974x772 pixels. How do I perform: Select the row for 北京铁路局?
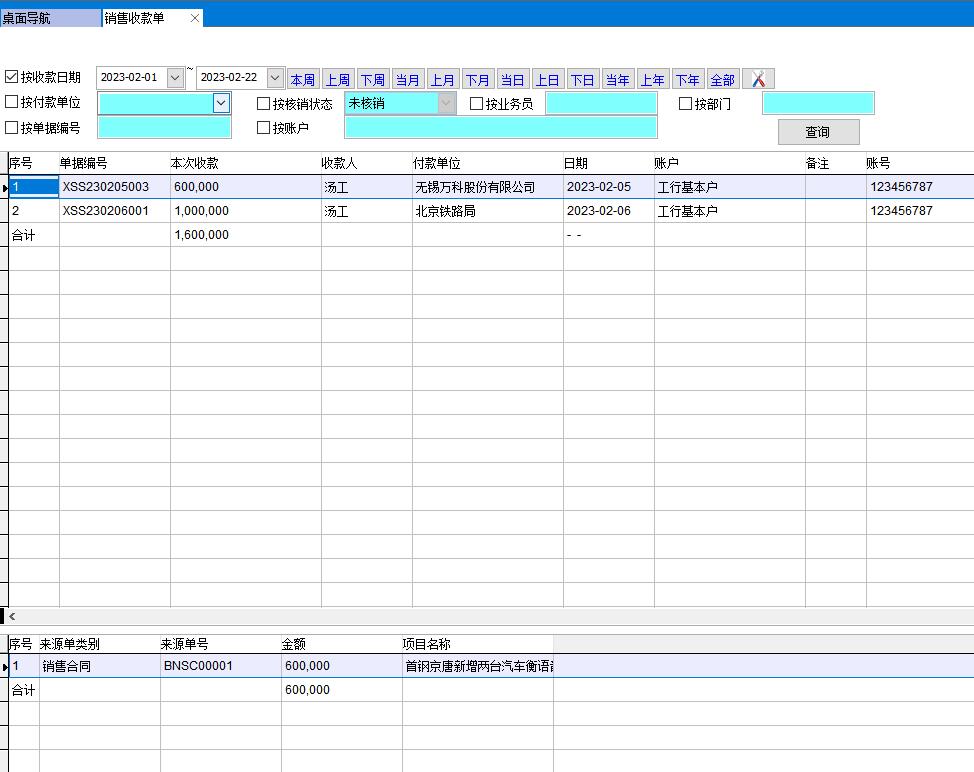pyautogui.click(x=459, y=211)
